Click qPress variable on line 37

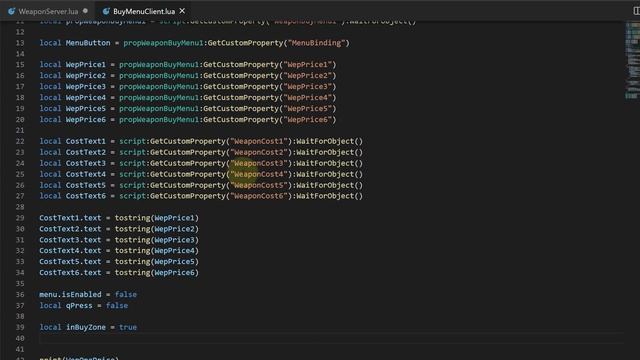tap(79, 306)
